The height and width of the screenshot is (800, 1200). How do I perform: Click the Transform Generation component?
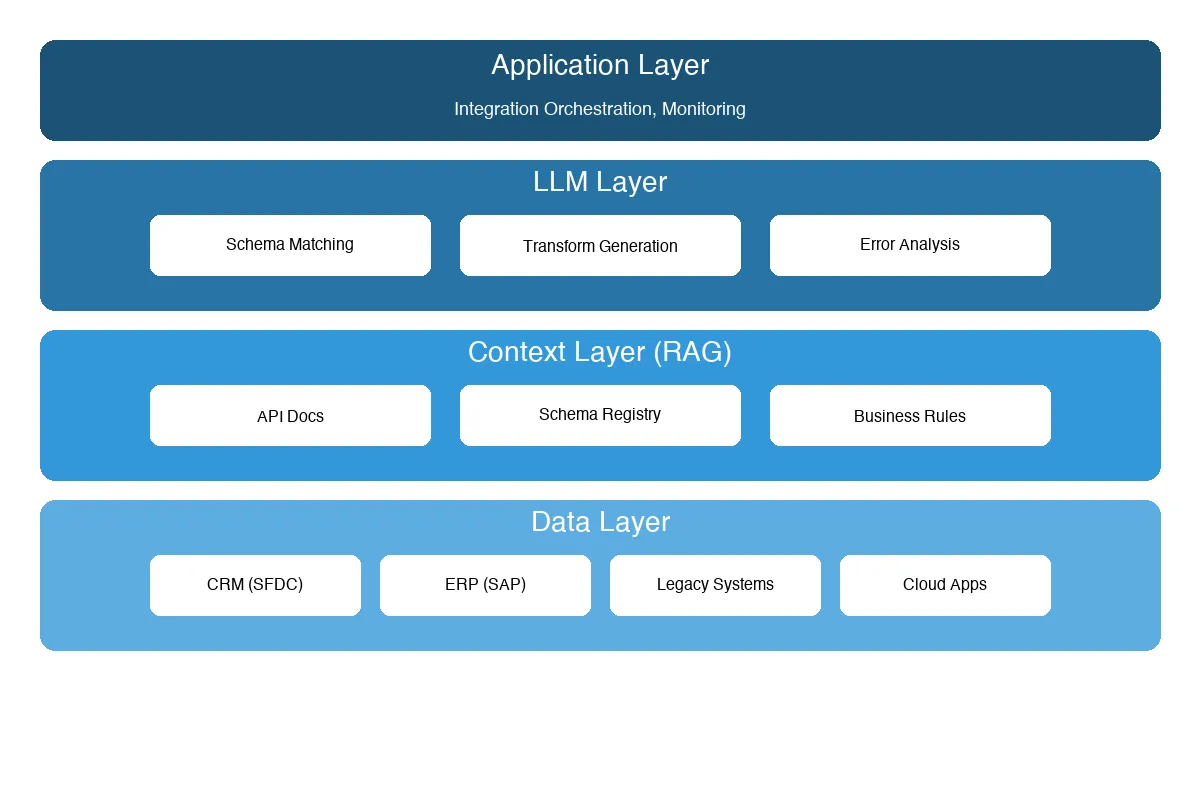click(x=600, y=245)
